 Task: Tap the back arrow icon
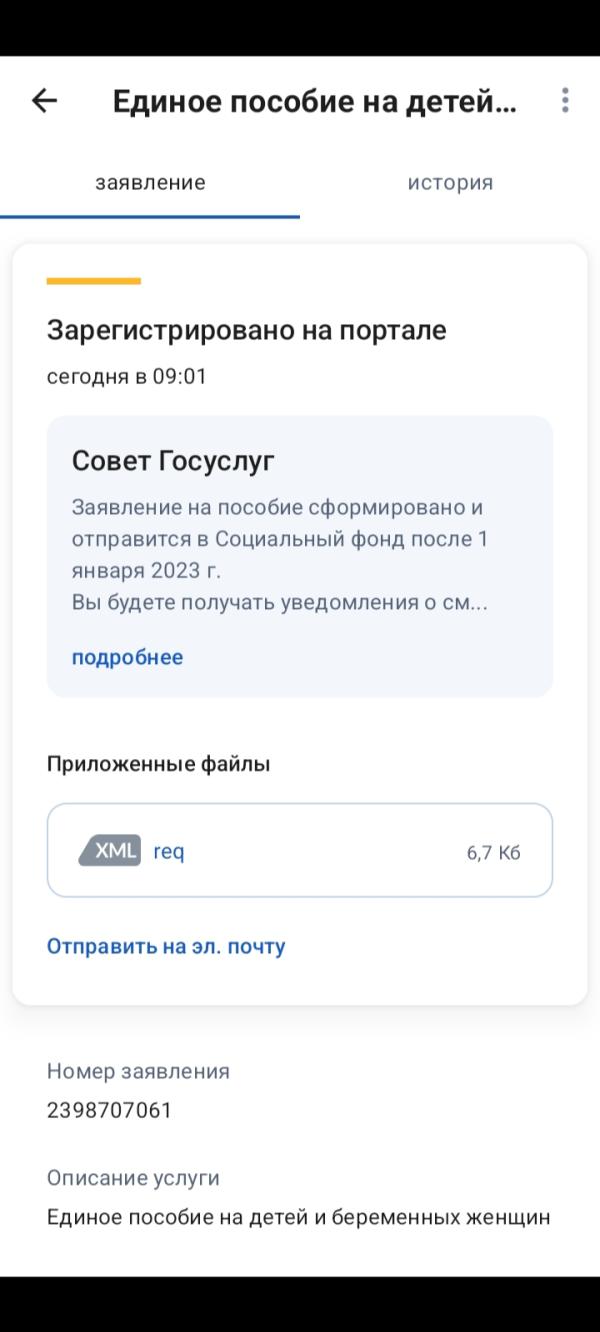(44, 100)
